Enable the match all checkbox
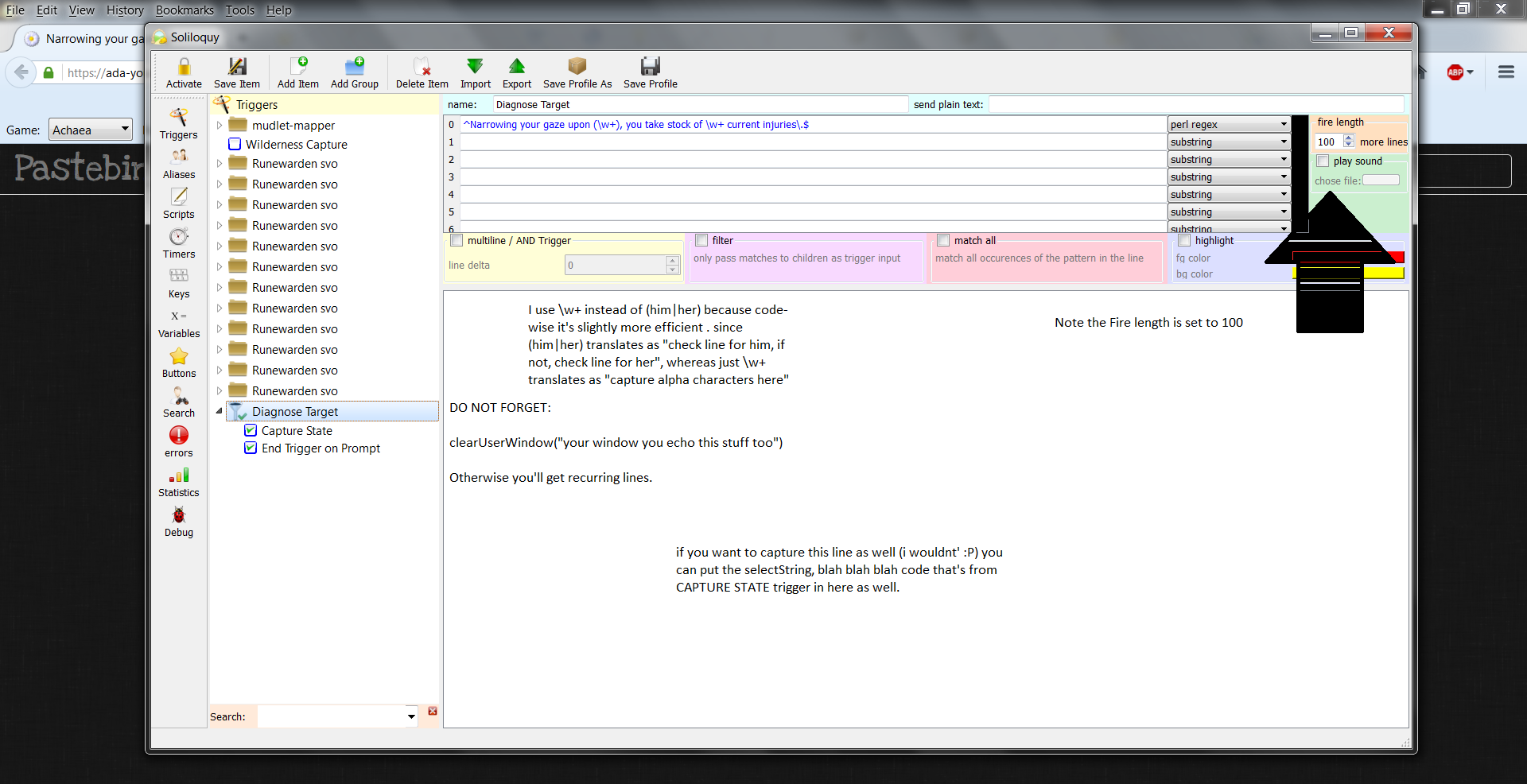This screenshot has height=784, width=1527. click(x=943, y=240)
